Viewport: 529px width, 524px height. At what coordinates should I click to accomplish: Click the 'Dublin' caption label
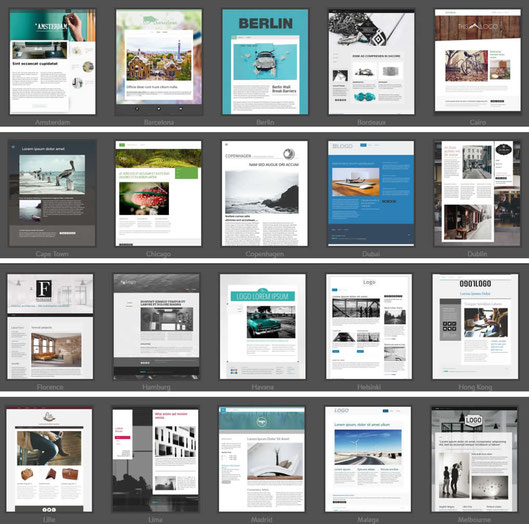pyautogui.click(x=477, y=254)
